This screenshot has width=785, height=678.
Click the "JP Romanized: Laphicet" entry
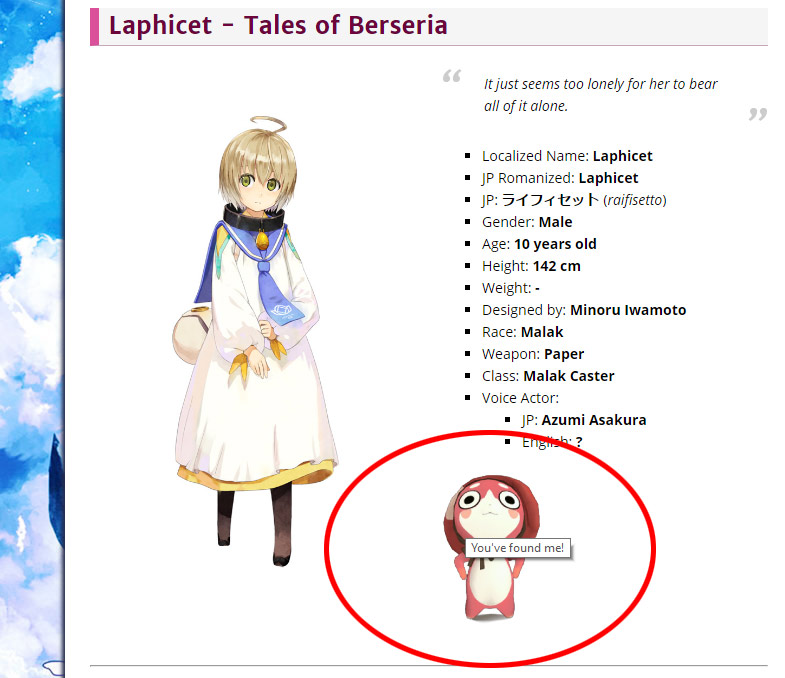click(x=560, y=178)
